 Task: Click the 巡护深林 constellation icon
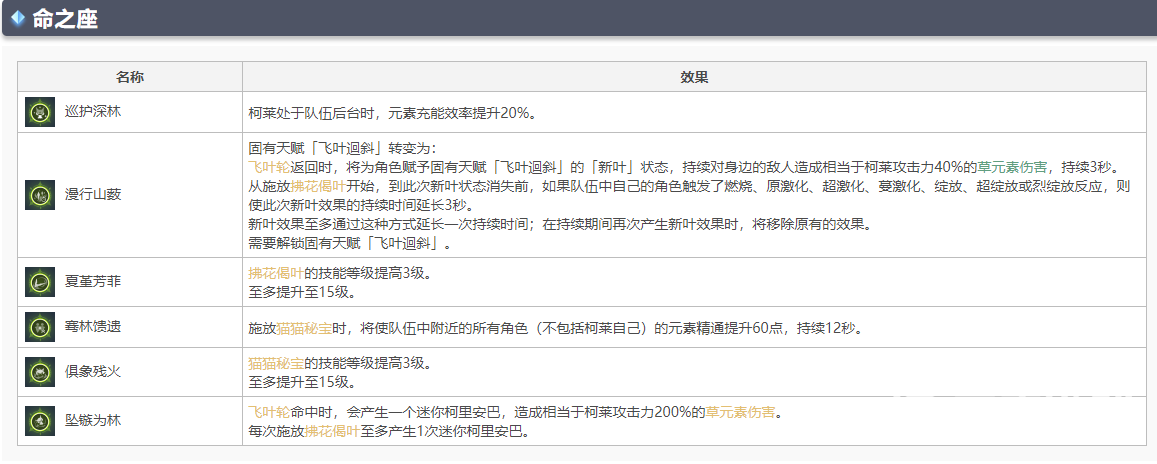click(39, 112)
